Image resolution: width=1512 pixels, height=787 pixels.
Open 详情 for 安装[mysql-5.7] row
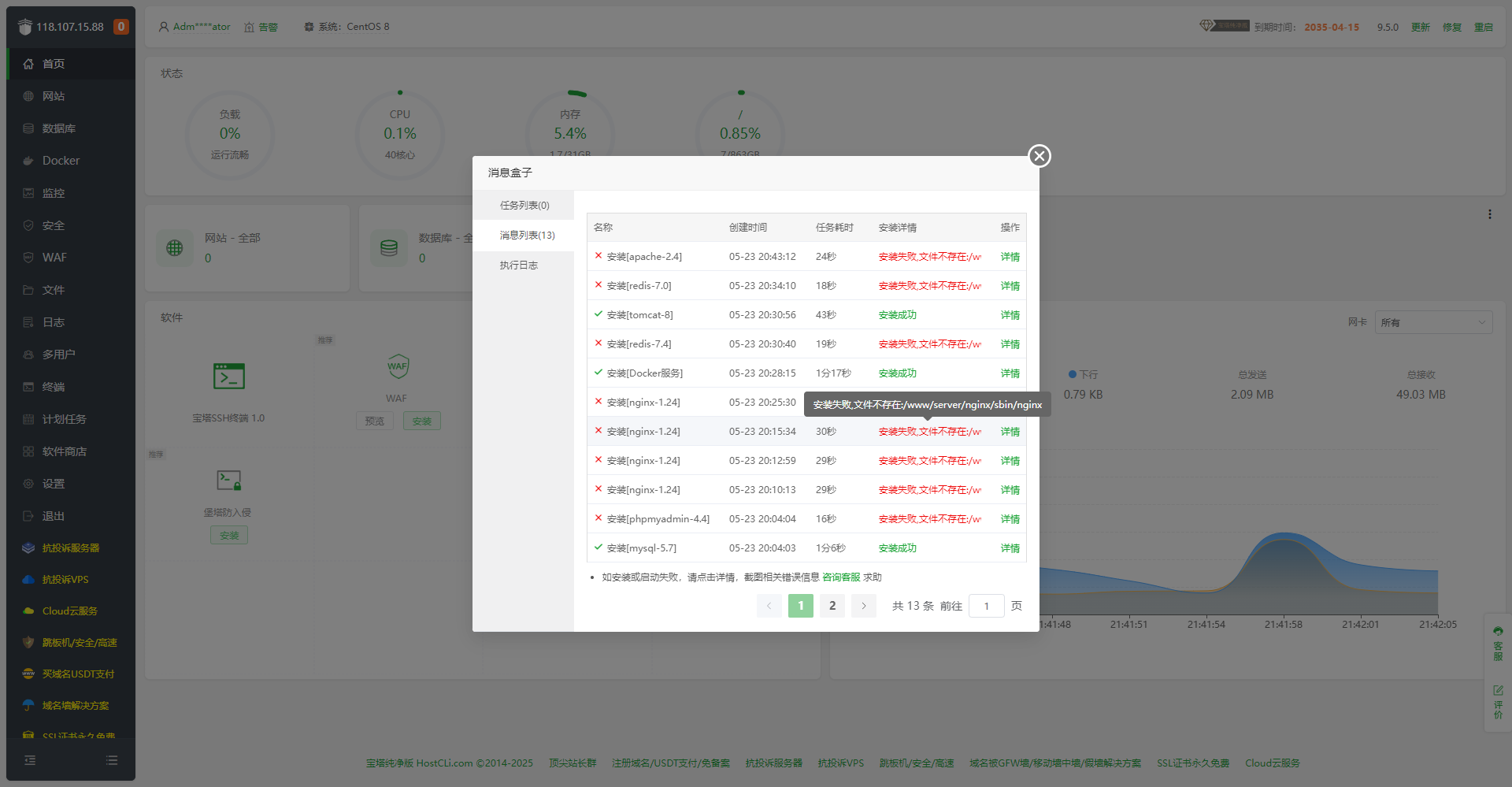(1010, 548)
